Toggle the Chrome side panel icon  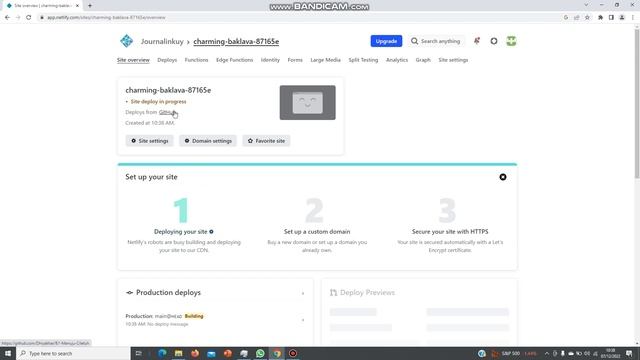coord(611,18)
